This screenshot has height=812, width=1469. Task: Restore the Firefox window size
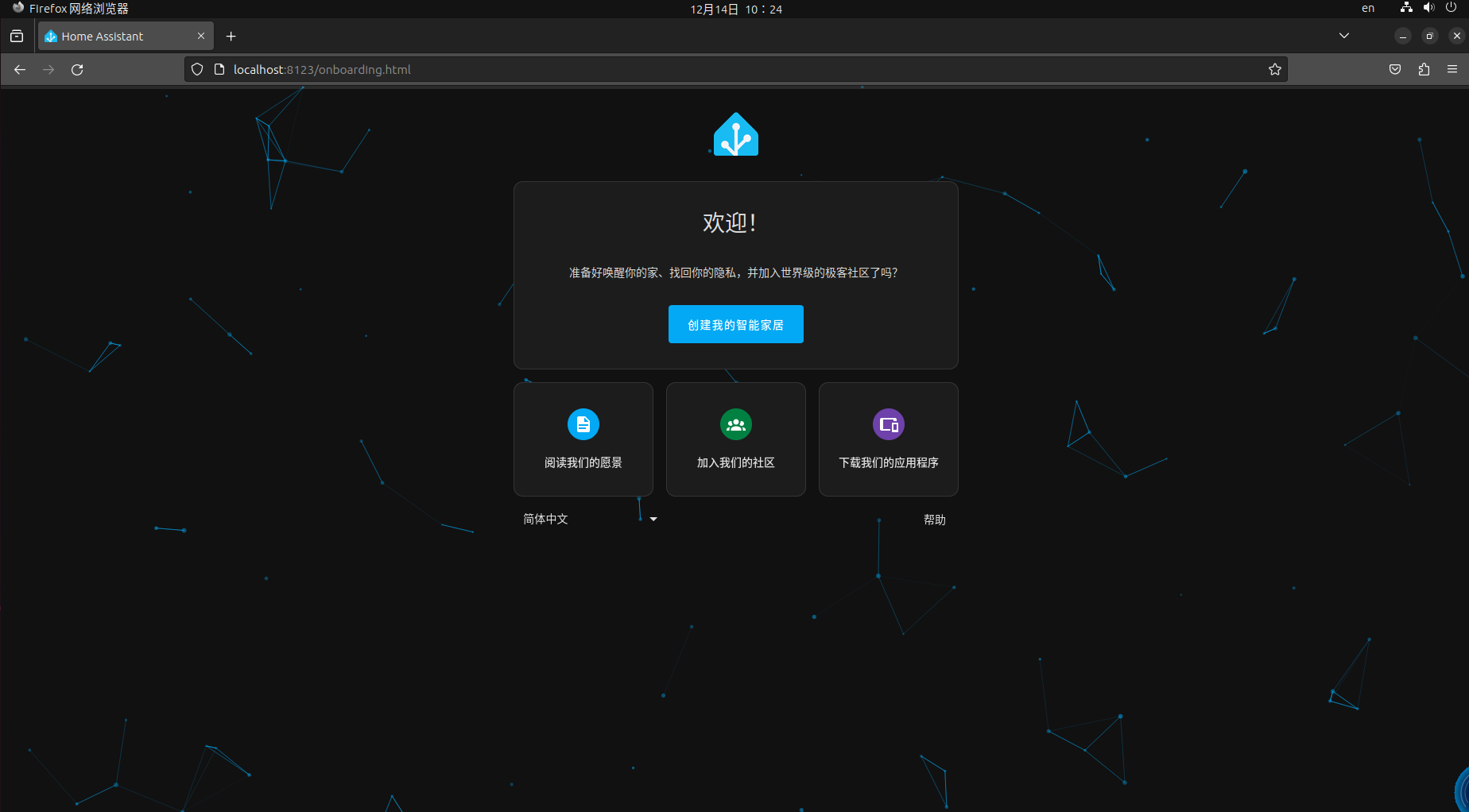(x=1429, y=37)
